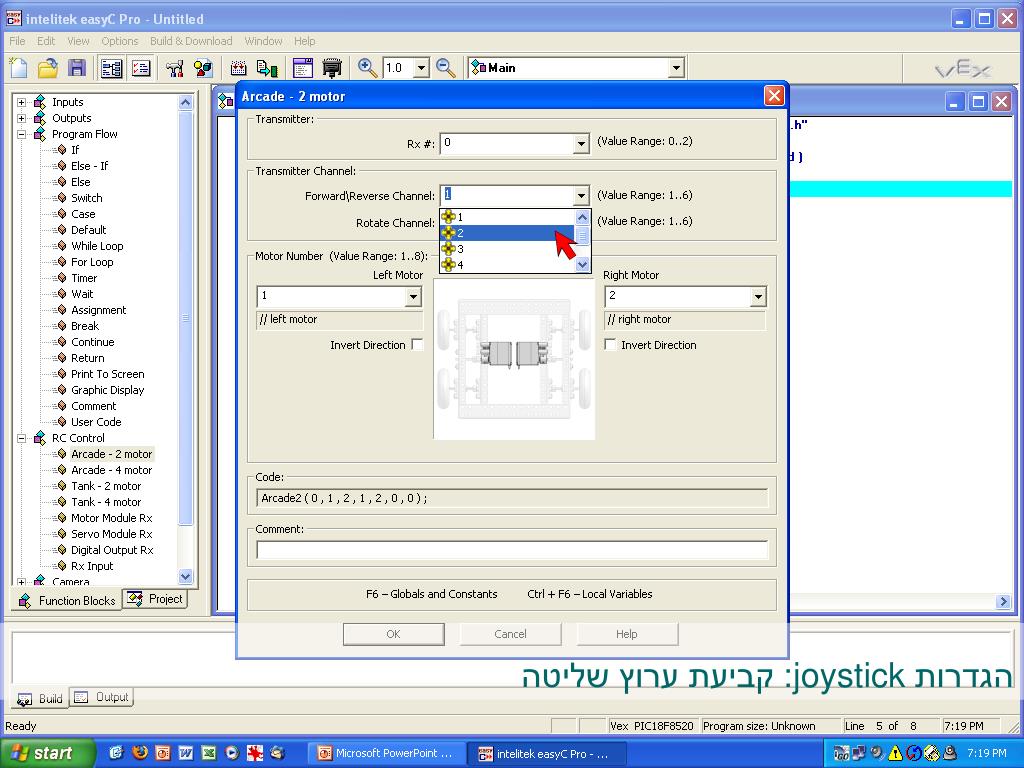Click the serial port connector toolbar icon
Viewport: 1024px width, 768px height.
click(332, 68)
